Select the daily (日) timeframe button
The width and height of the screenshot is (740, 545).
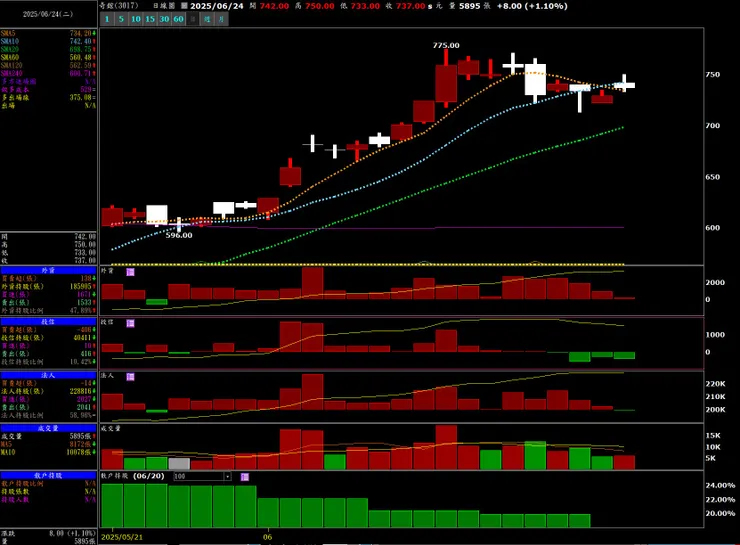click(x=193, y=19)
